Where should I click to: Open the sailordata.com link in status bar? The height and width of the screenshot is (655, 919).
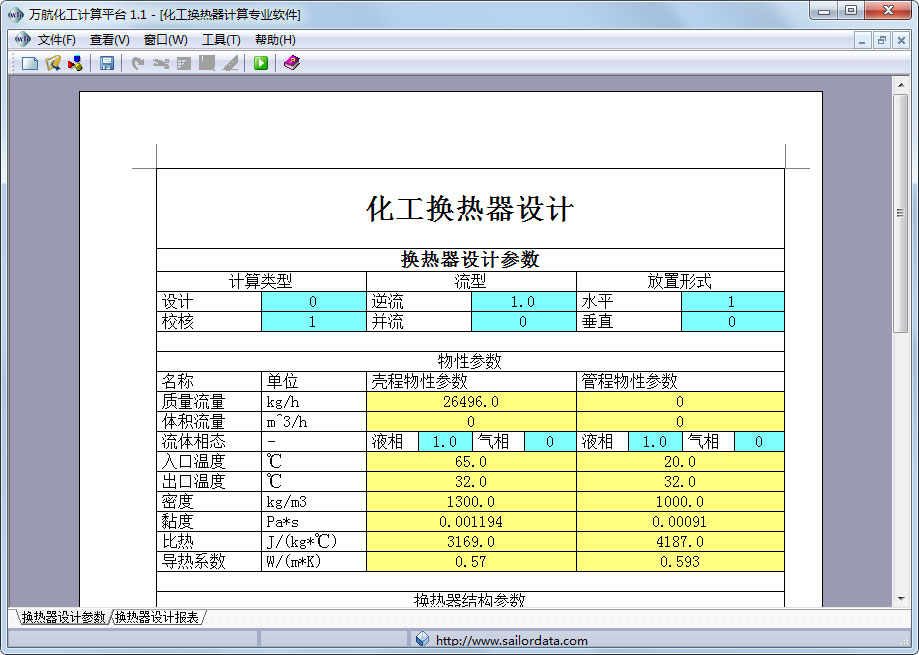coord(512,640)
